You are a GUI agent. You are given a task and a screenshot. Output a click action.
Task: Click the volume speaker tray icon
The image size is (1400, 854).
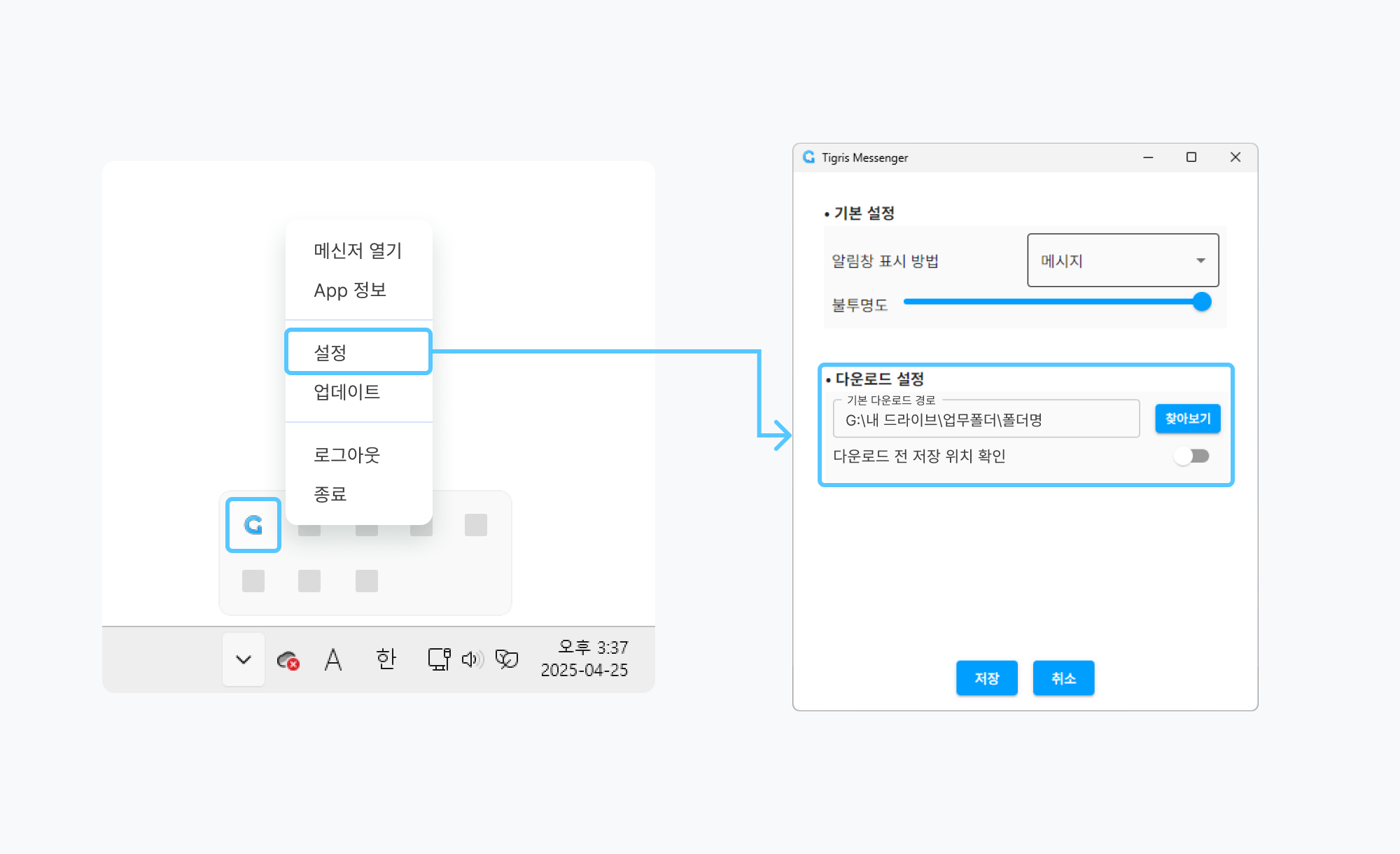coord(472,659)
